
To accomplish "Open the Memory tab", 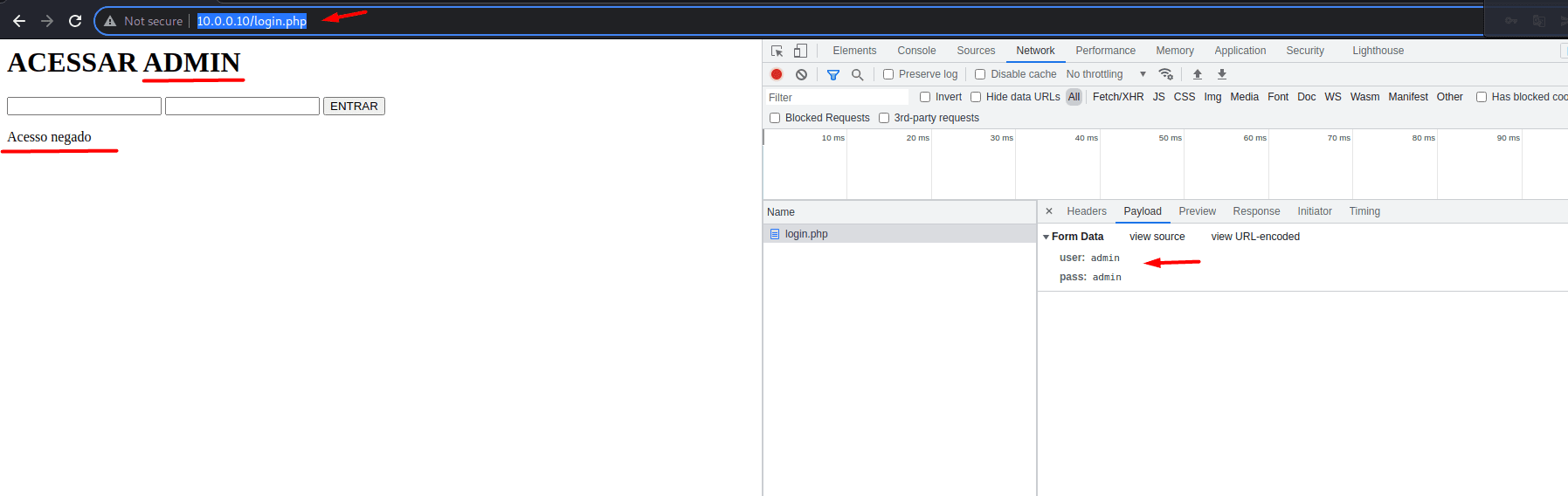I will point(1175,51).
